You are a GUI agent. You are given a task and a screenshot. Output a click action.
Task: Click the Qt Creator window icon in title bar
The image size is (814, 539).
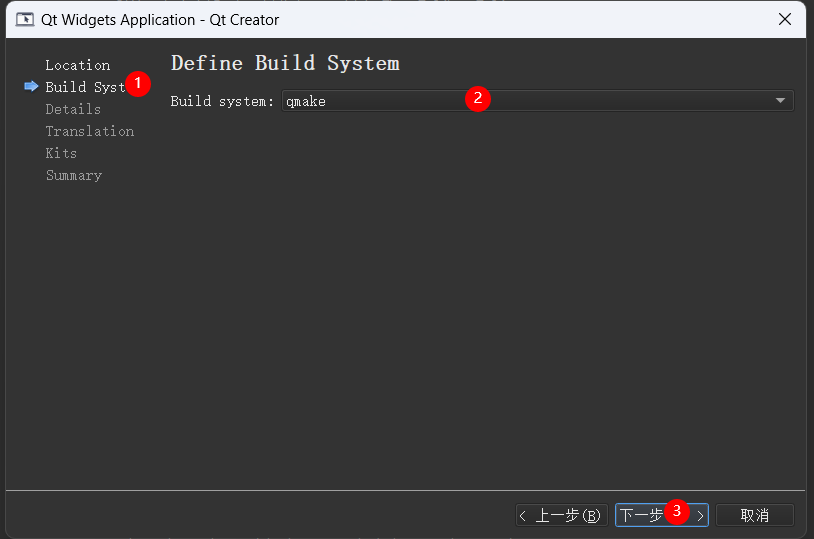point(24,20)
